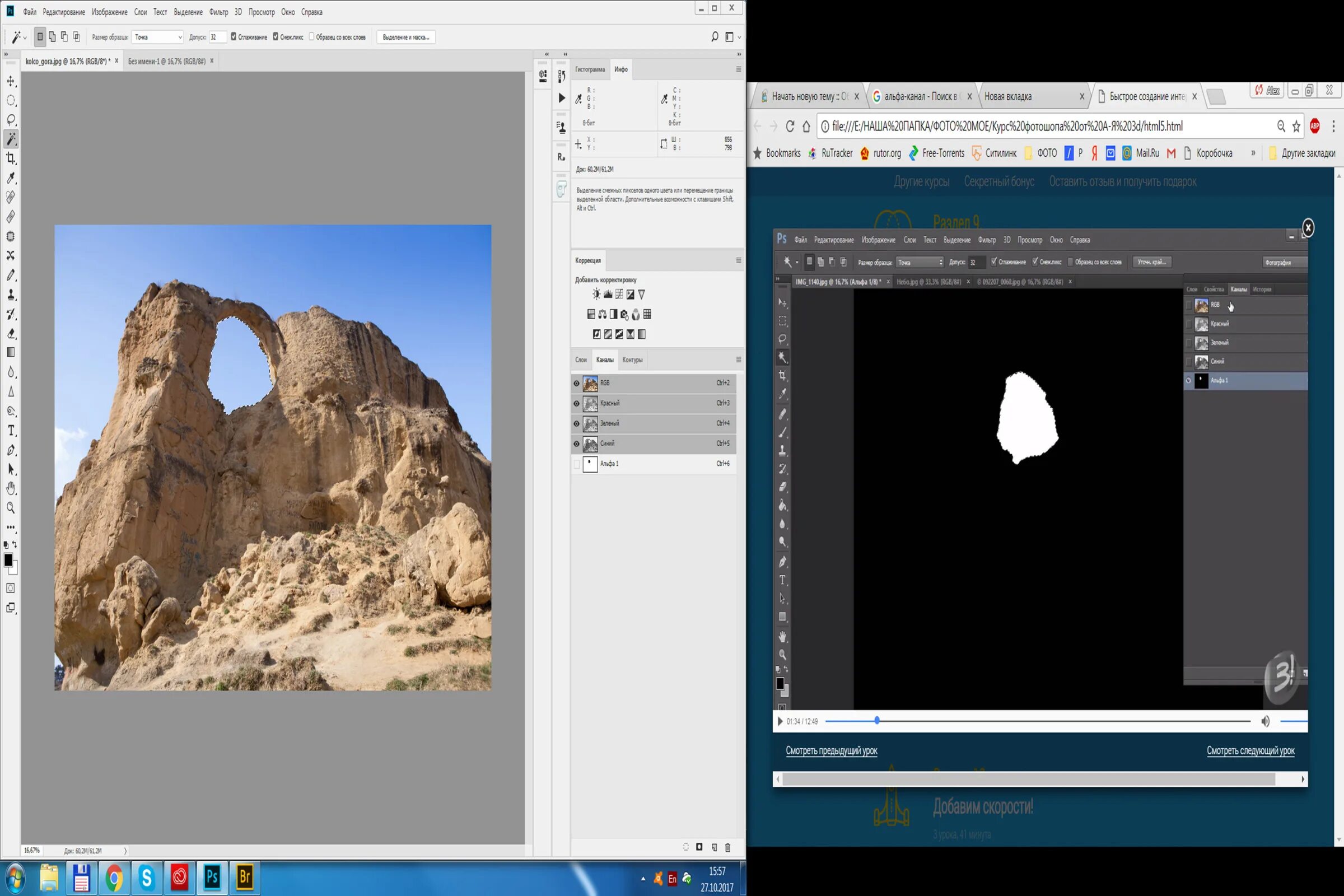Select the Elliptical Marquee tool
The image size is (1344, 896).
tap(11, 101)
